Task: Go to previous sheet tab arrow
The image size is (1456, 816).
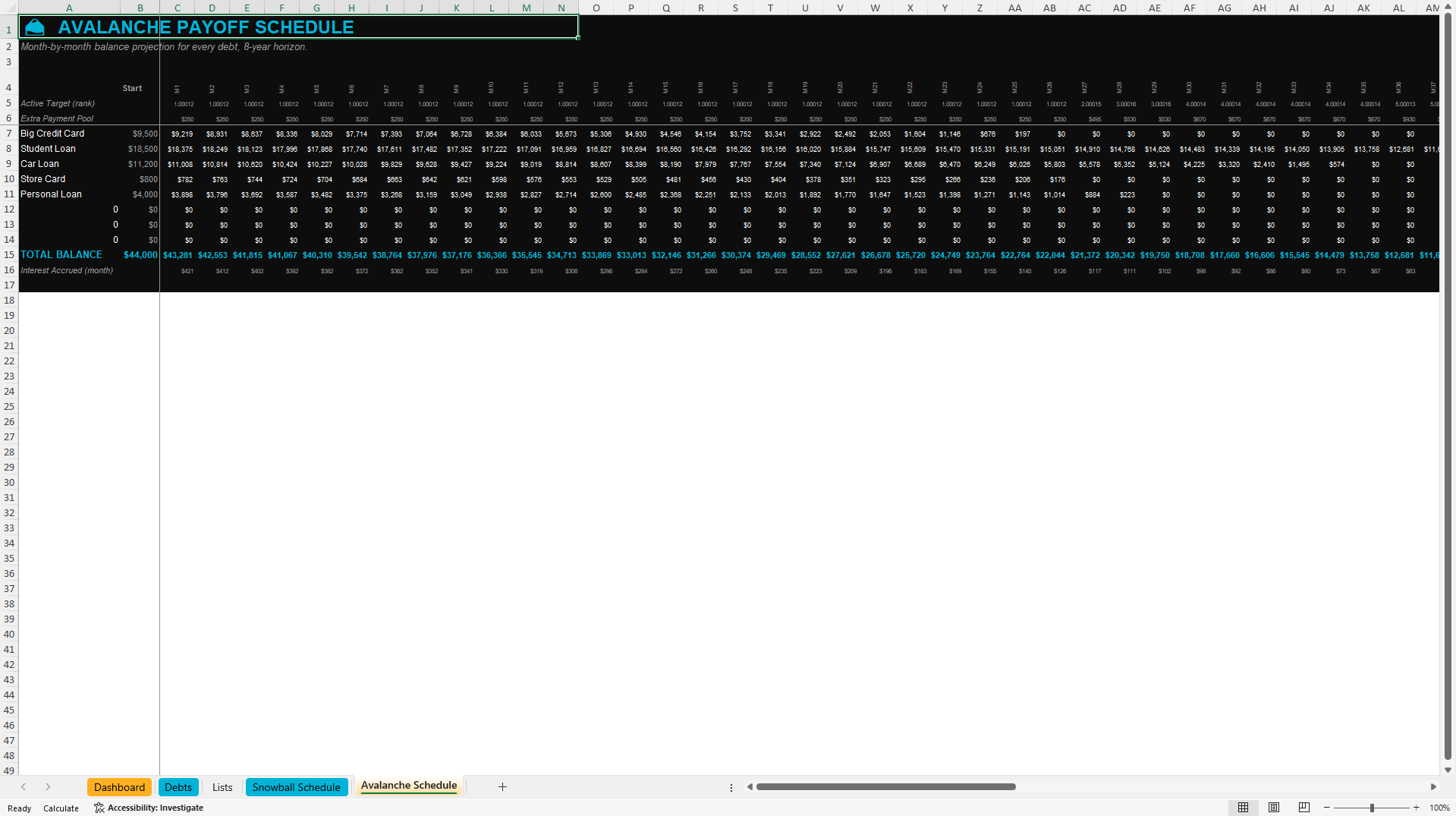Action: tap(24, 787)
